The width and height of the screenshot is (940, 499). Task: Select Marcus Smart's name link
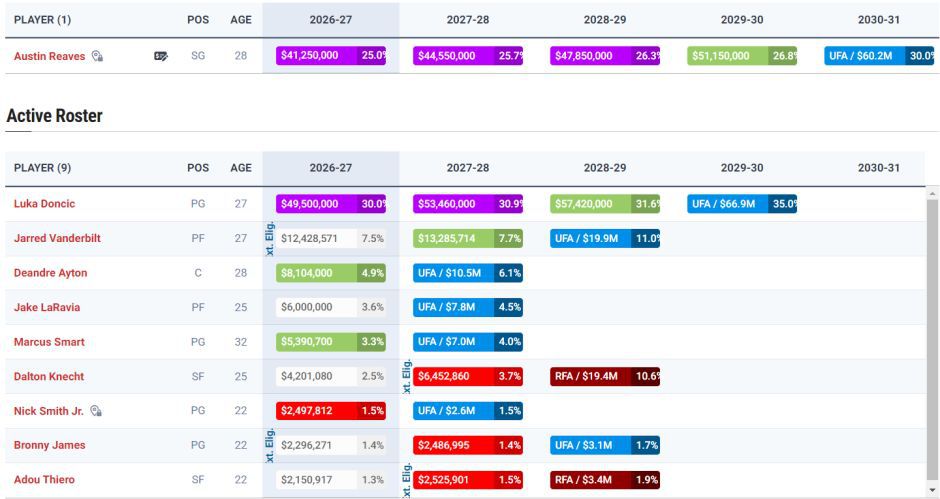point(49,342)
